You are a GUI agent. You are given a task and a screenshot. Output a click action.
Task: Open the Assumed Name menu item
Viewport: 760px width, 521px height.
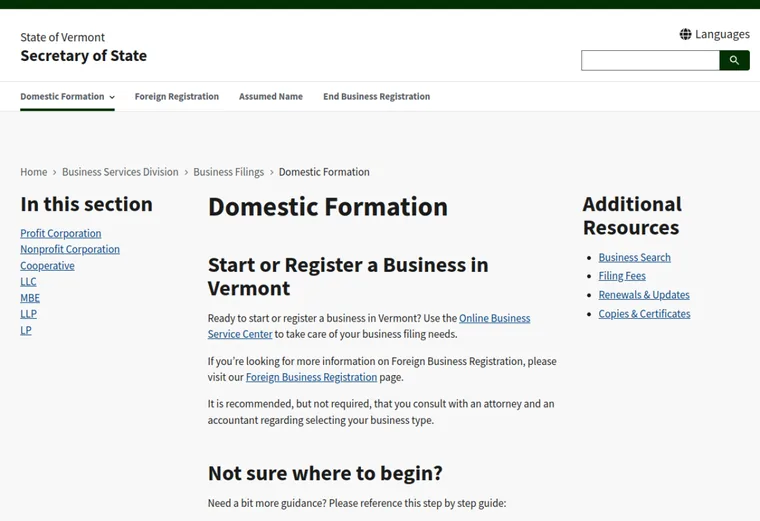click(x=270, y=96)
